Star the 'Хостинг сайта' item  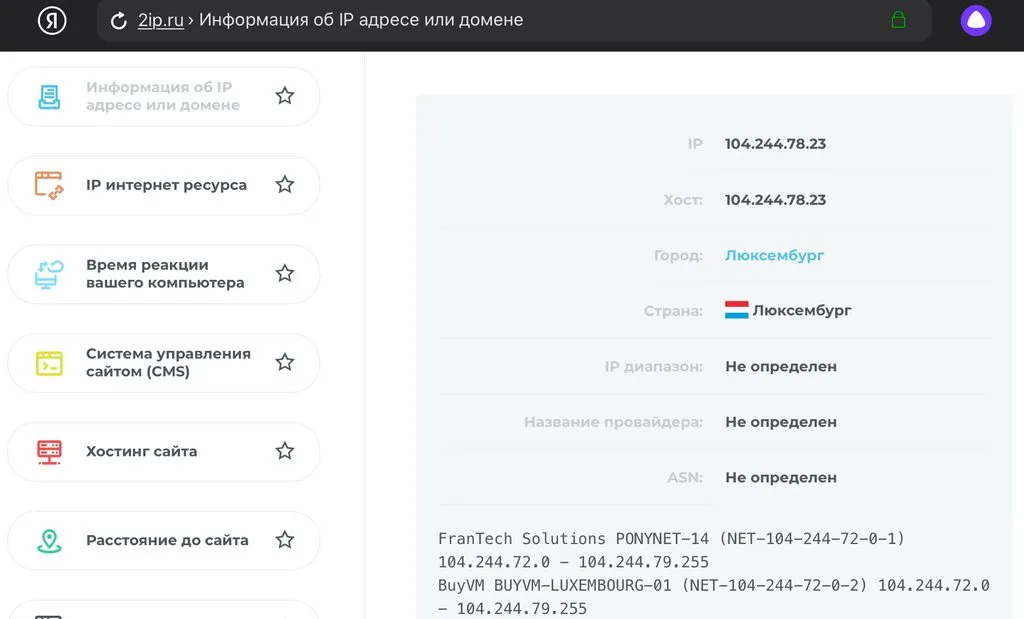(x=285, y=451)
